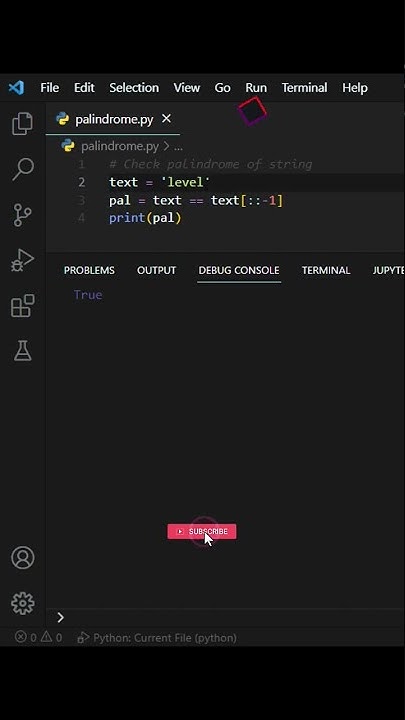Switch to the PROBLEMS panel tab
Viewport: 405px width, 720px height.
(x=89, y=270)
